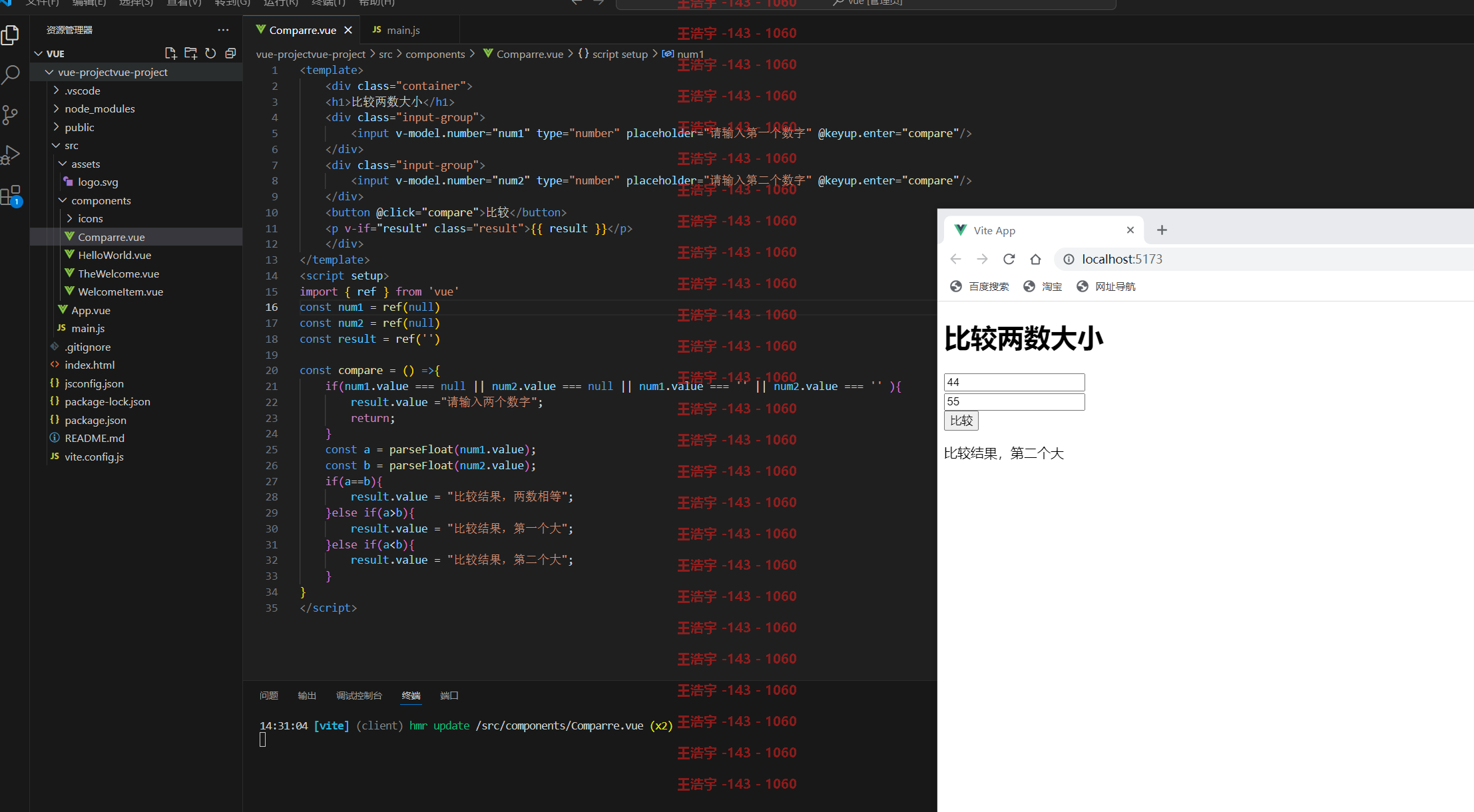Image resolution: width=1474 pixels, height=812 pixels.
Task: Click the localhost:5173 address bar
Action: 1265,259
